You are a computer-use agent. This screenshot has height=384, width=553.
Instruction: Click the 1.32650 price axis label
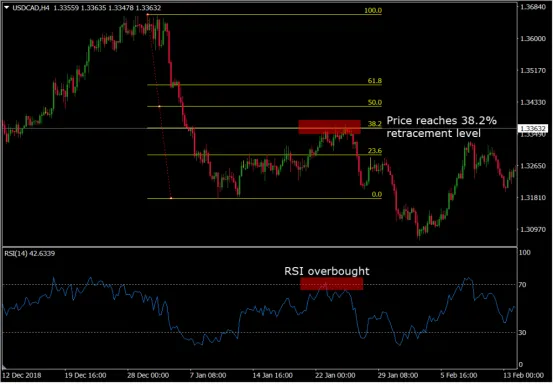[x=533, y=166]
